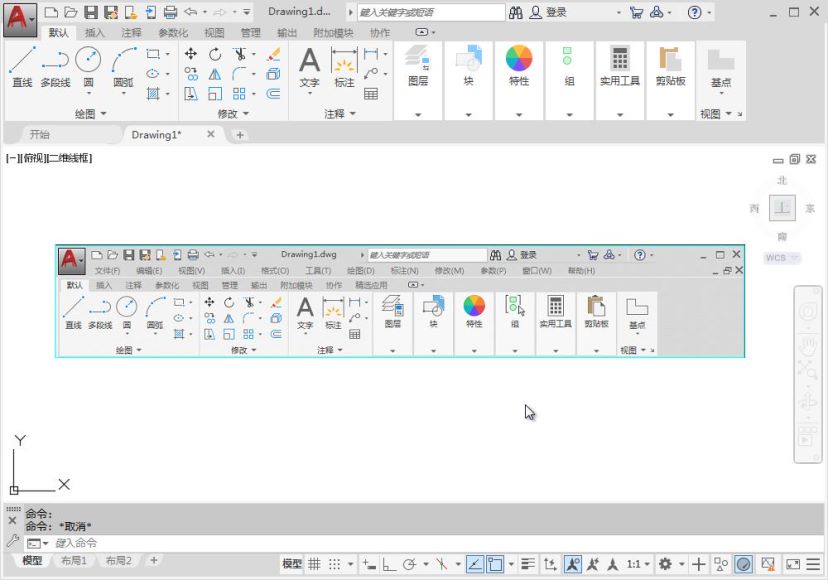The width and height of the screenshot is (828, 580).
Task: Pick the Scale tool in main Modify panel
Action: [215, 94]
